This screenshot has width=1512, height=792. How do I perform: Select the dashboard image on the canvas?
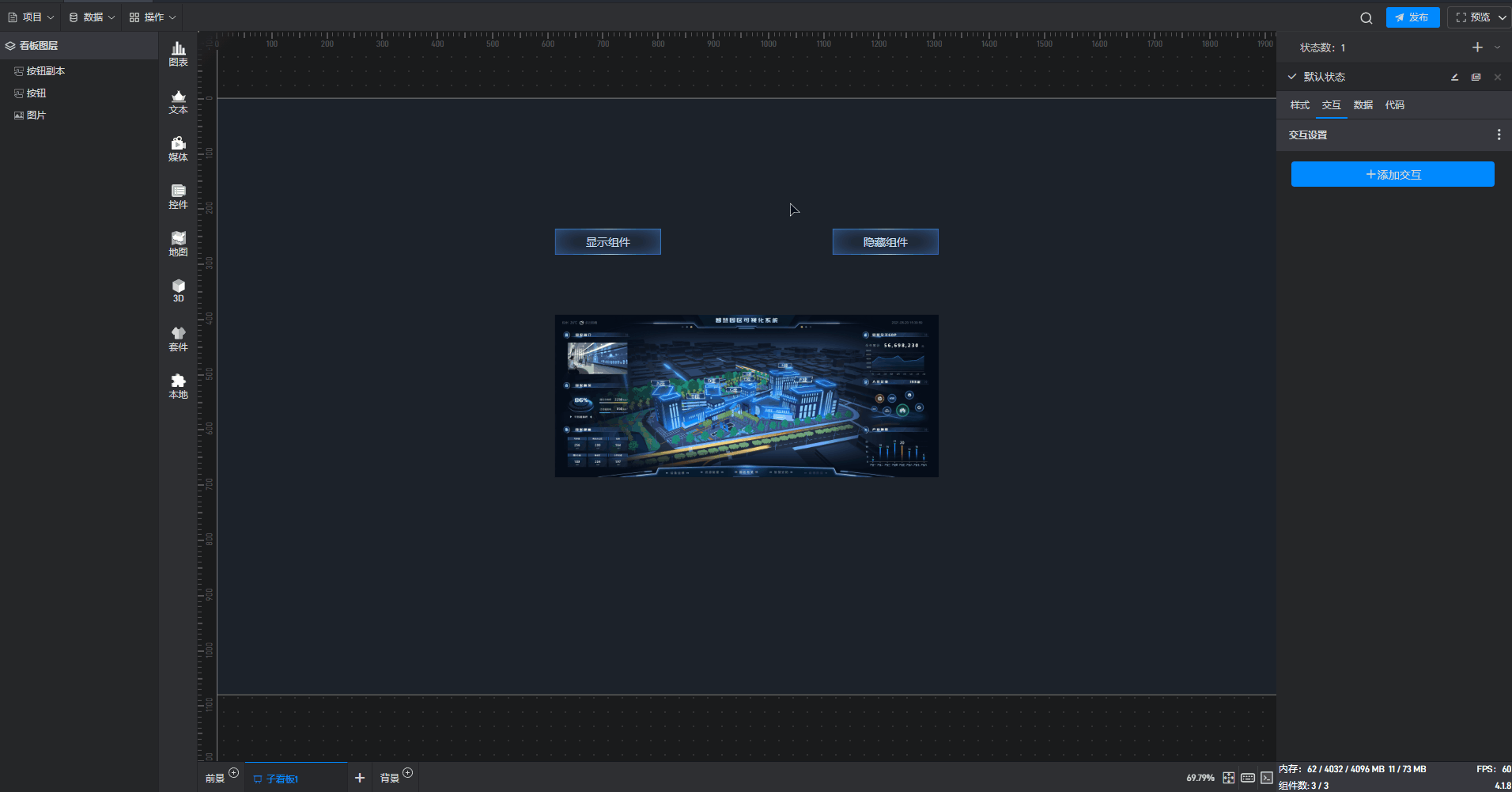click(x=746, y=396)
